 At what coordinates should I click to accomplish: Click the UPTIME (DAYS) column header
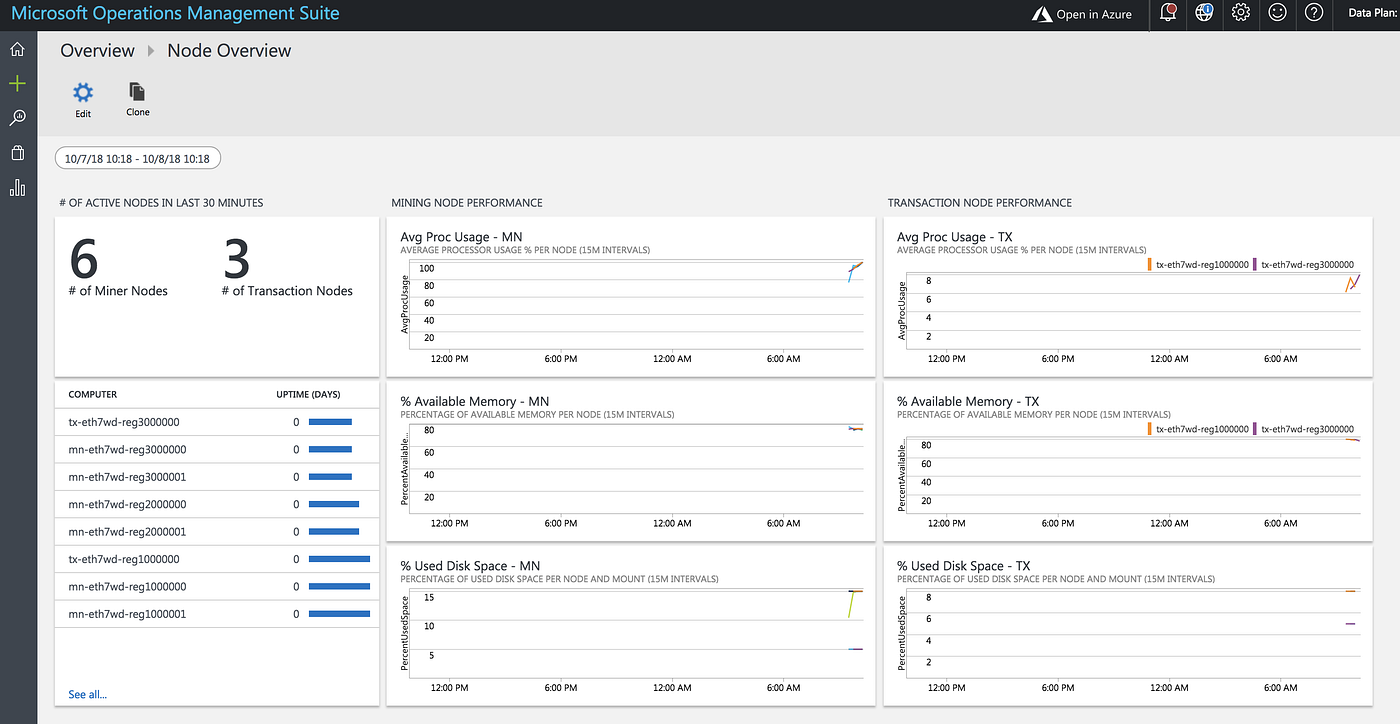(308, 395)
